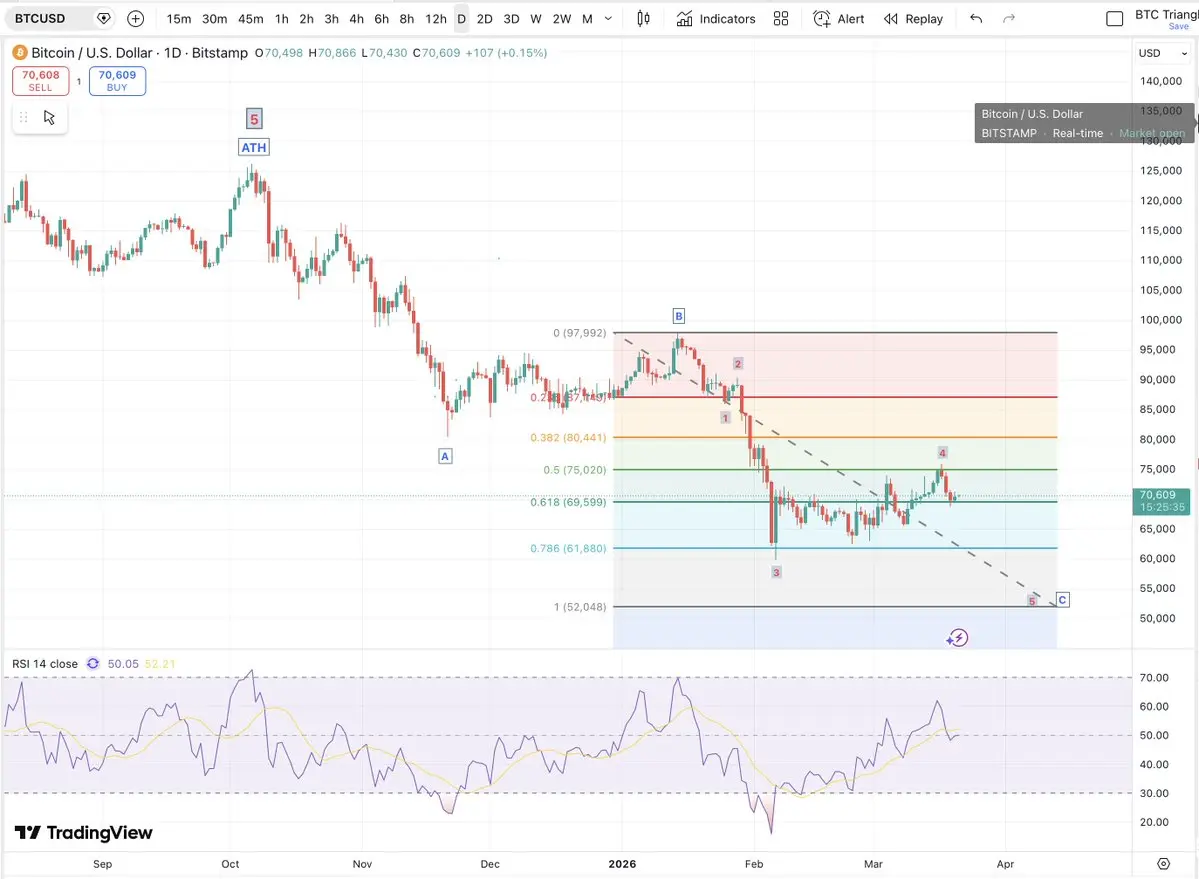Select the 3h timeframe
Viewport: 1199px width, 879px height.
(331, 18)
